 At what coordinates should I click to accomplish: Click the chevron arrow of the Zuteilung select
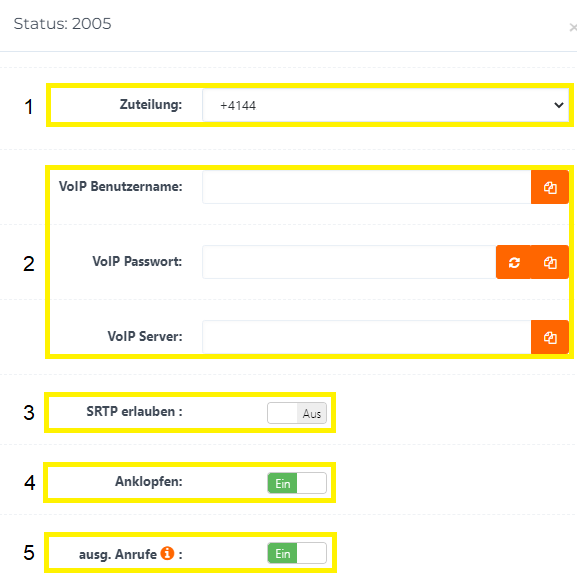click(x=559, y=105)
